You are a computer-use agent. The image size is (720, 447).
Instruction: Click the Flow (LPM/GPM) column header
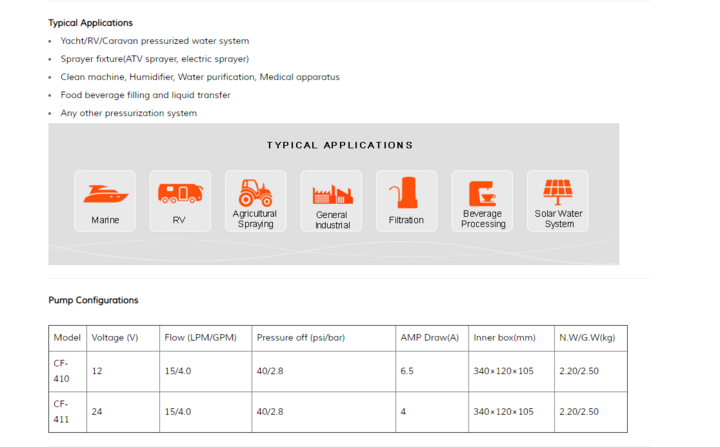(x=200, y=338)
